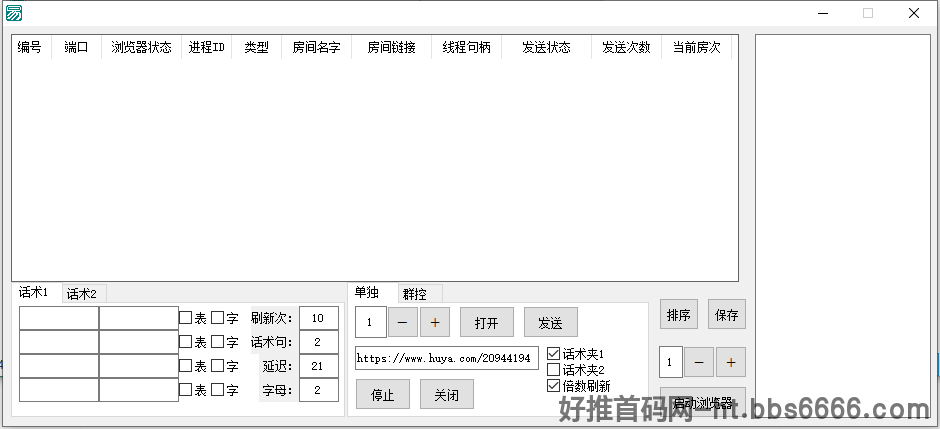
Task: Click the 打开 button
Action: tap(487, 322)
